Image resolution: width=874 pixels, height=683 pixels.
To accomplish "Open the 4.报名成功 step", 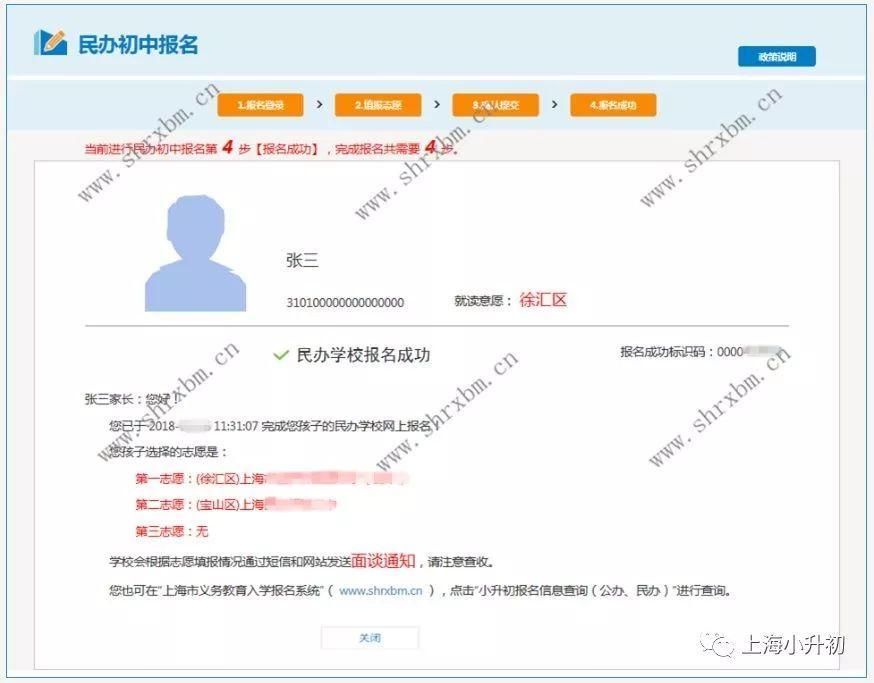I will [614, 104].
